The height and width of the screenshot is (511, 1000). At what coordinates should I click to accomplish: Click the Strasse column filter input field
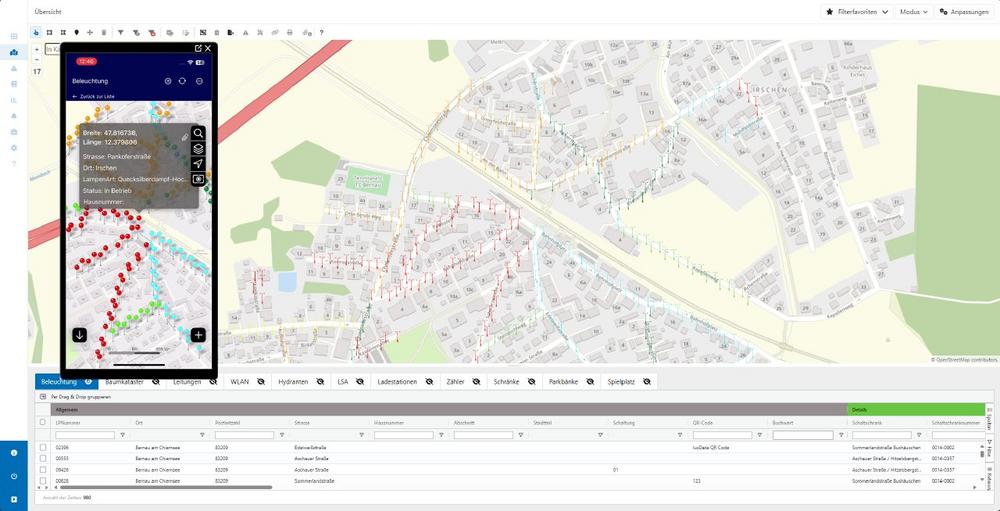tap(322, 435)
